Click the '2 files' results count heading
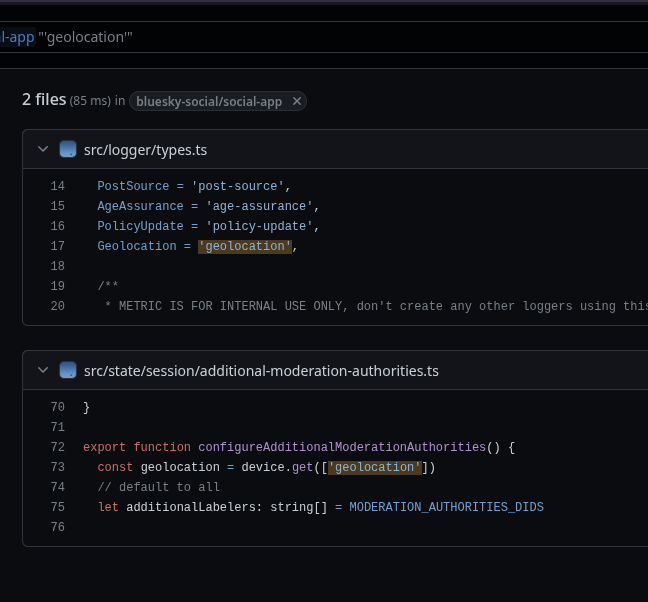Viewport: 648px width, 602px height. (x=44, y=99)
